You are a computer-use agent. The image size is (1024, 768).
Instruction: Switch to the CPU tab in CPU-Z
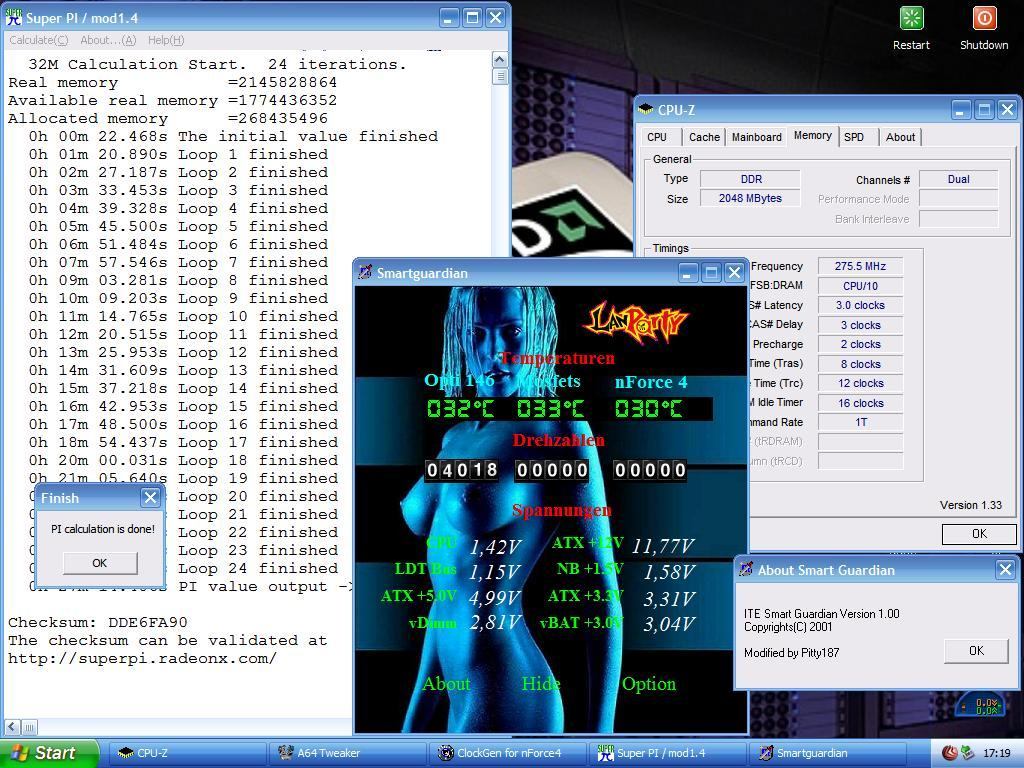pyautogui.click(x=657, y=137)
